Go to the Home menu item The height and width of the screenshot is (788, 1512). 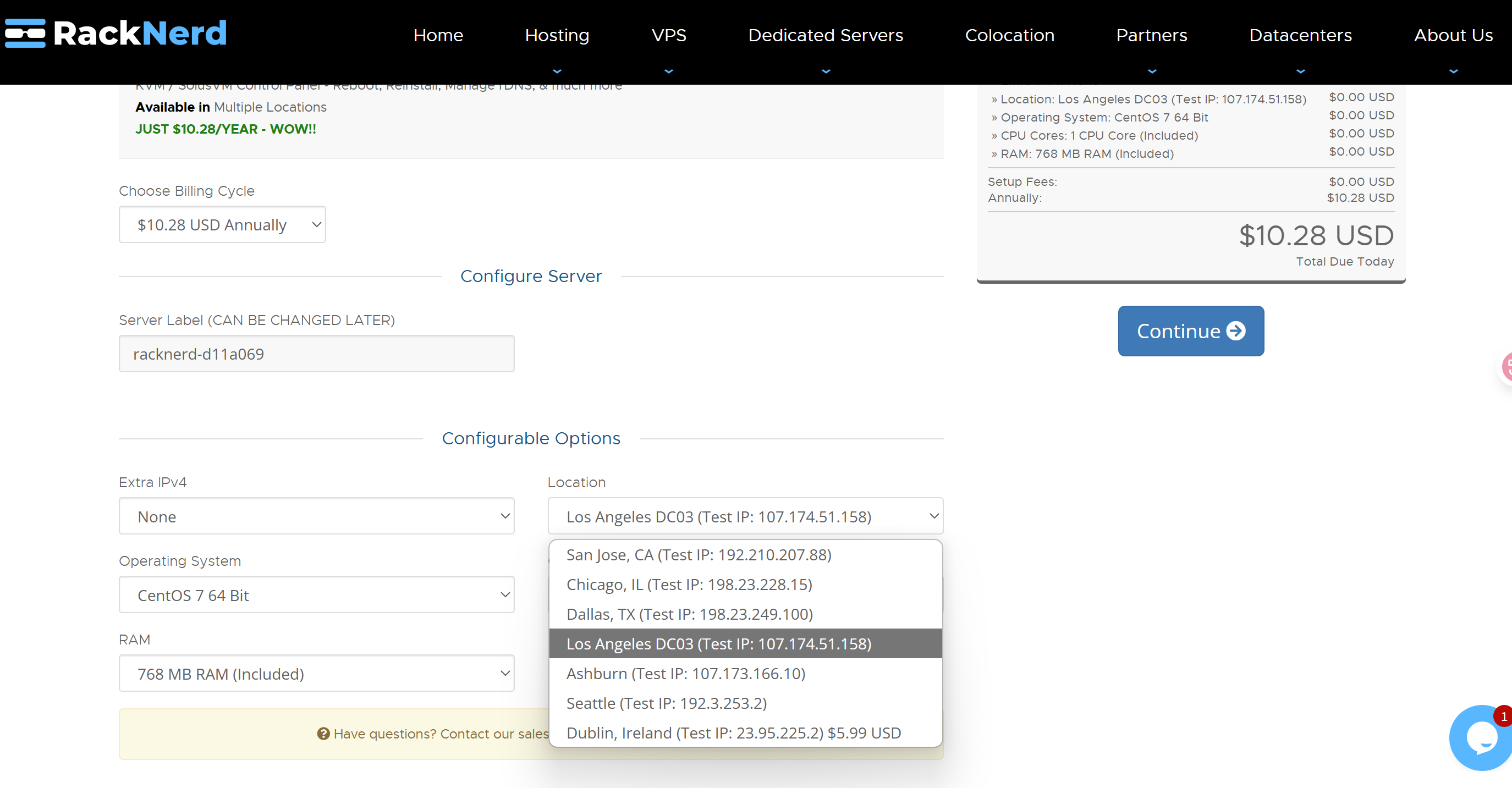(x=438, y=35)
